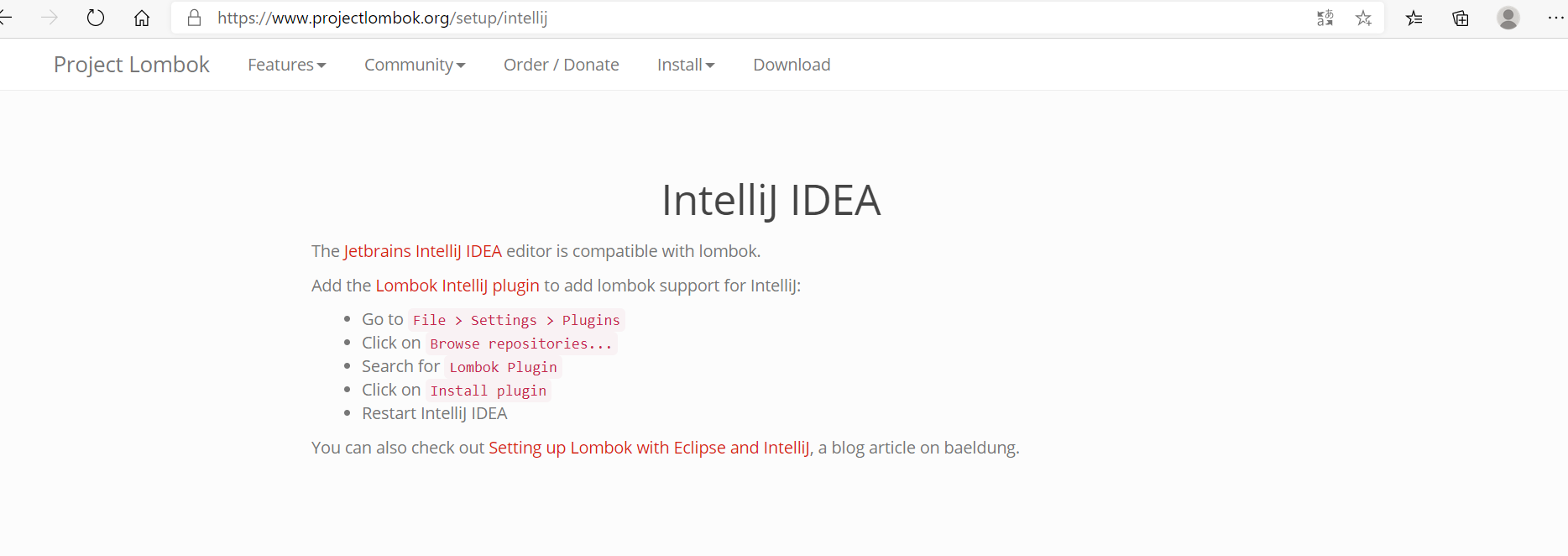The width and height of the screenshot is (1568, 556).
Task: Open the Download menu item
Action: (791, 64)
